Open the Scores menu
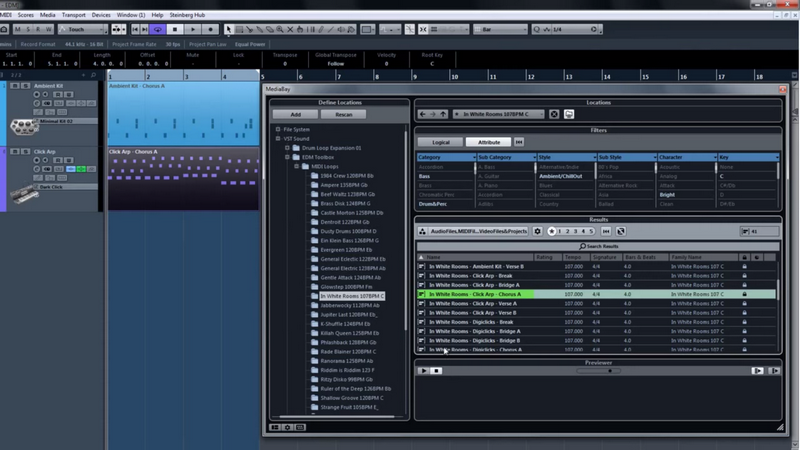Viewport: 800px width, 450px height. [26, 15]
